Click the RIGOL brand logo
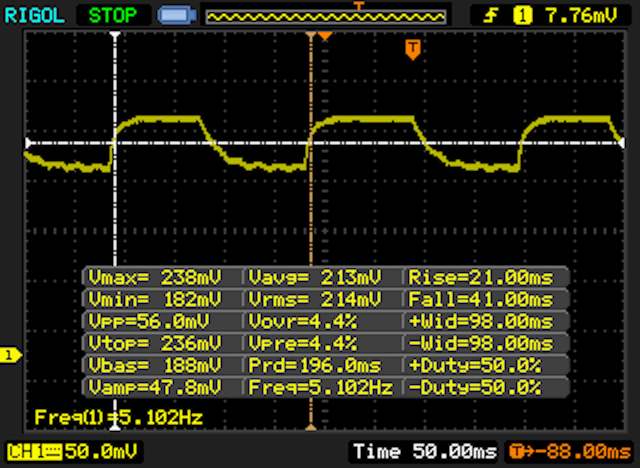Image resolution: width=640 pixels, height=468 pixels. (34, 16)
